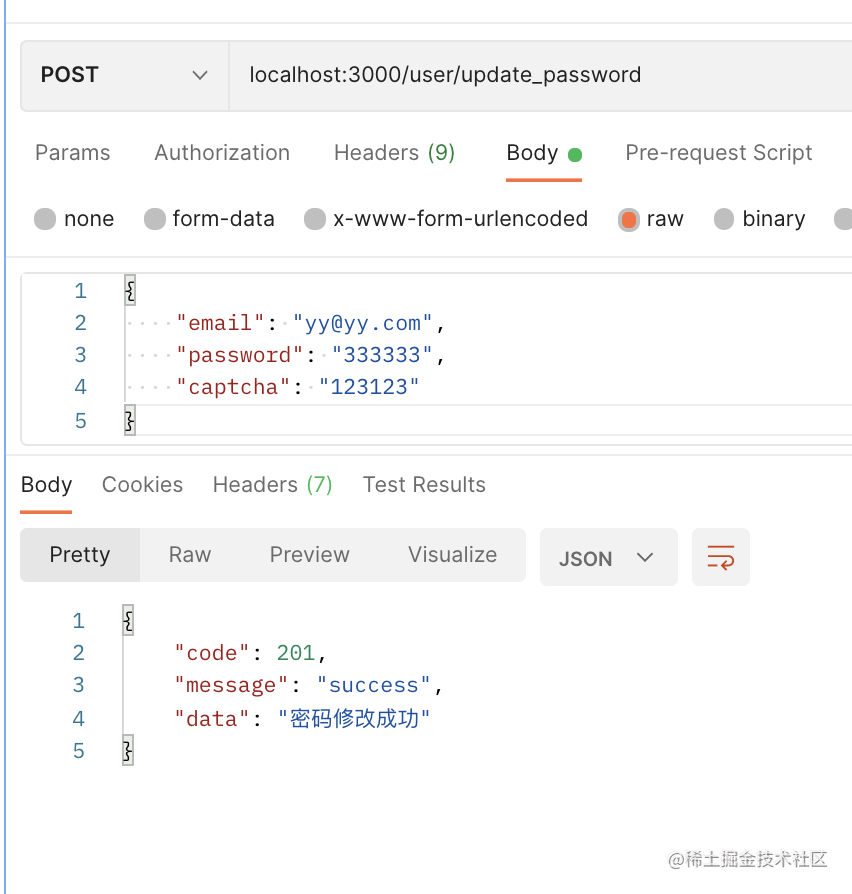Switch to the Authorization tab

(x=222, y=153)
